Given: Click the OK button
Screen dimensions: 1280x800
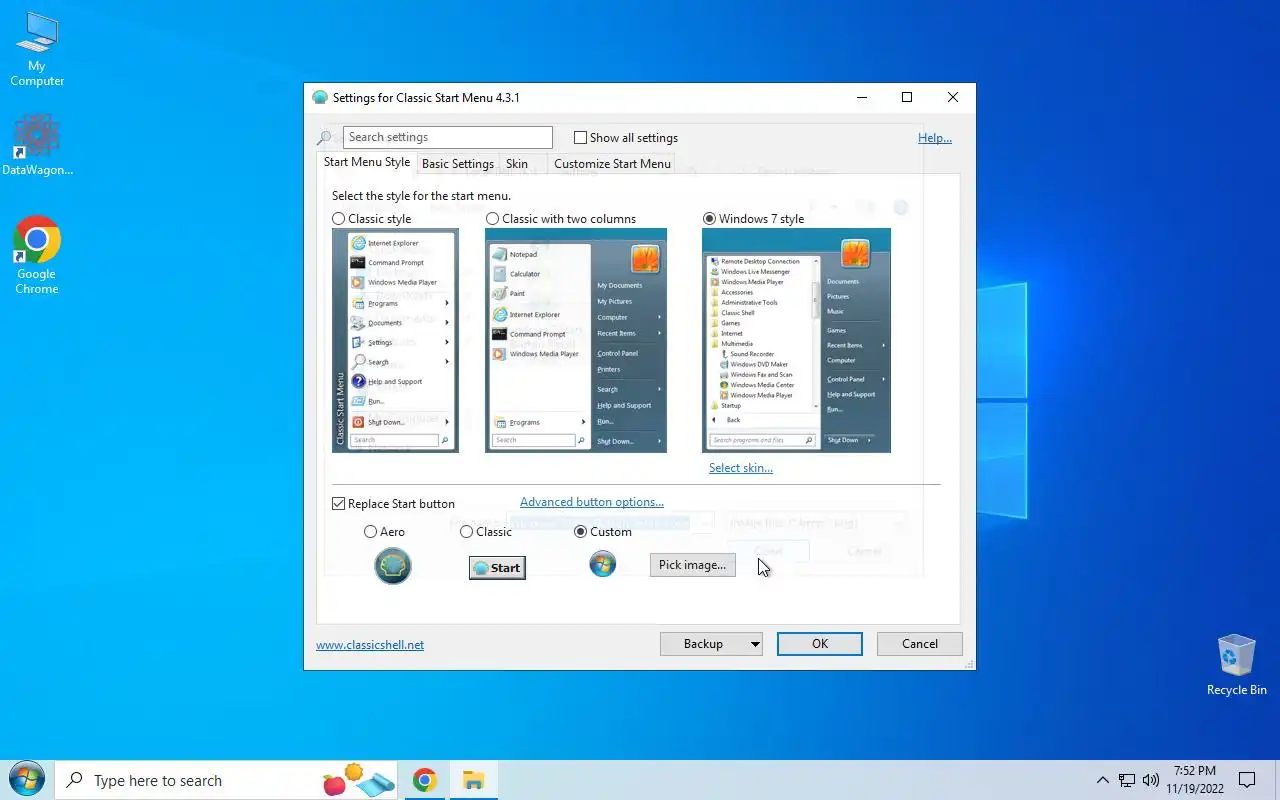Looking at the screenshot, I should pyautogui.click(x=820, y=644).
